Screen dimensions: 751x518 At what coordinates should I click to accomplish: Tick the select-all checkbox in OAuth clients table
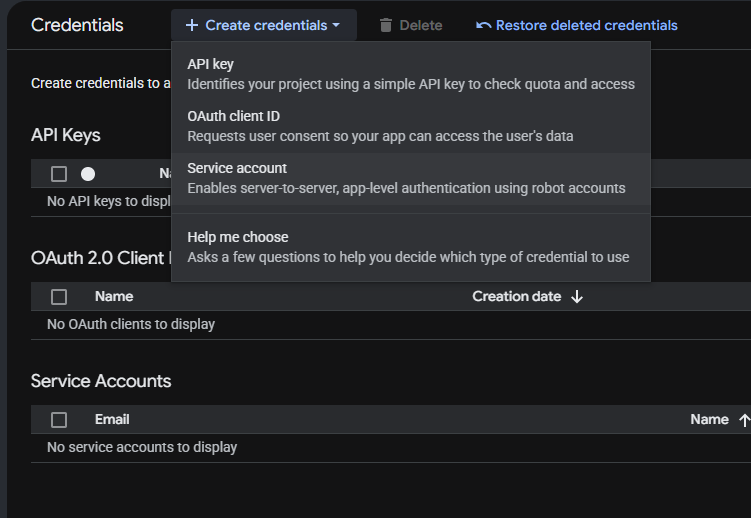tap(59, 297)
